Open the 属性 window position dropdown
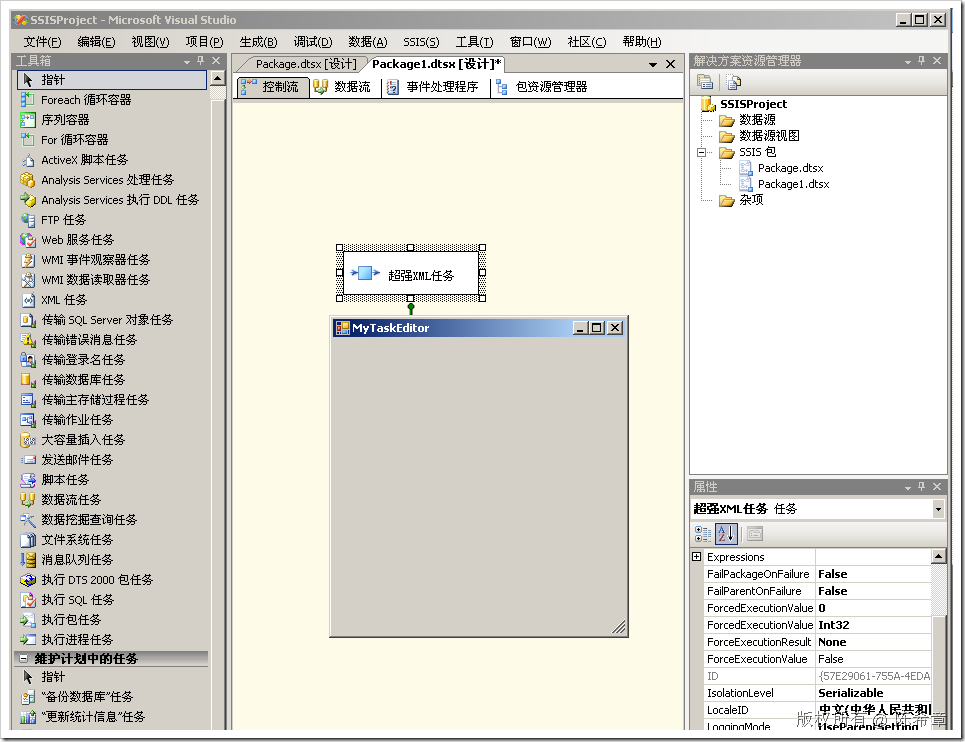 click(x=908, y=488)
